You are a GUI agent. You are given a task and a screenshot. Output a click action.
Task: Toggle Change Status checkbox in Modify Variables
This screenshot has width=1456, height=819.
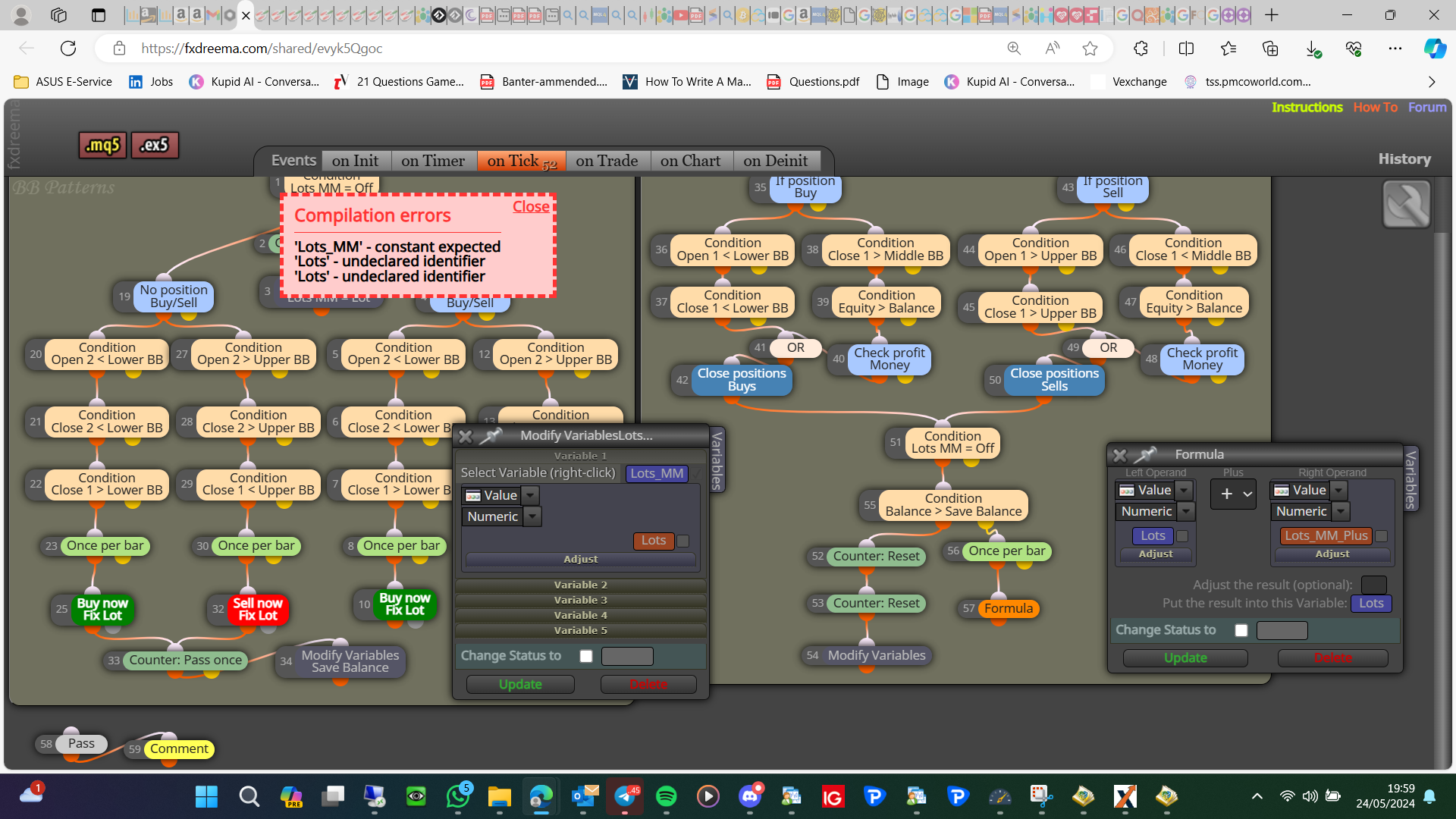[x=586, y=656]
